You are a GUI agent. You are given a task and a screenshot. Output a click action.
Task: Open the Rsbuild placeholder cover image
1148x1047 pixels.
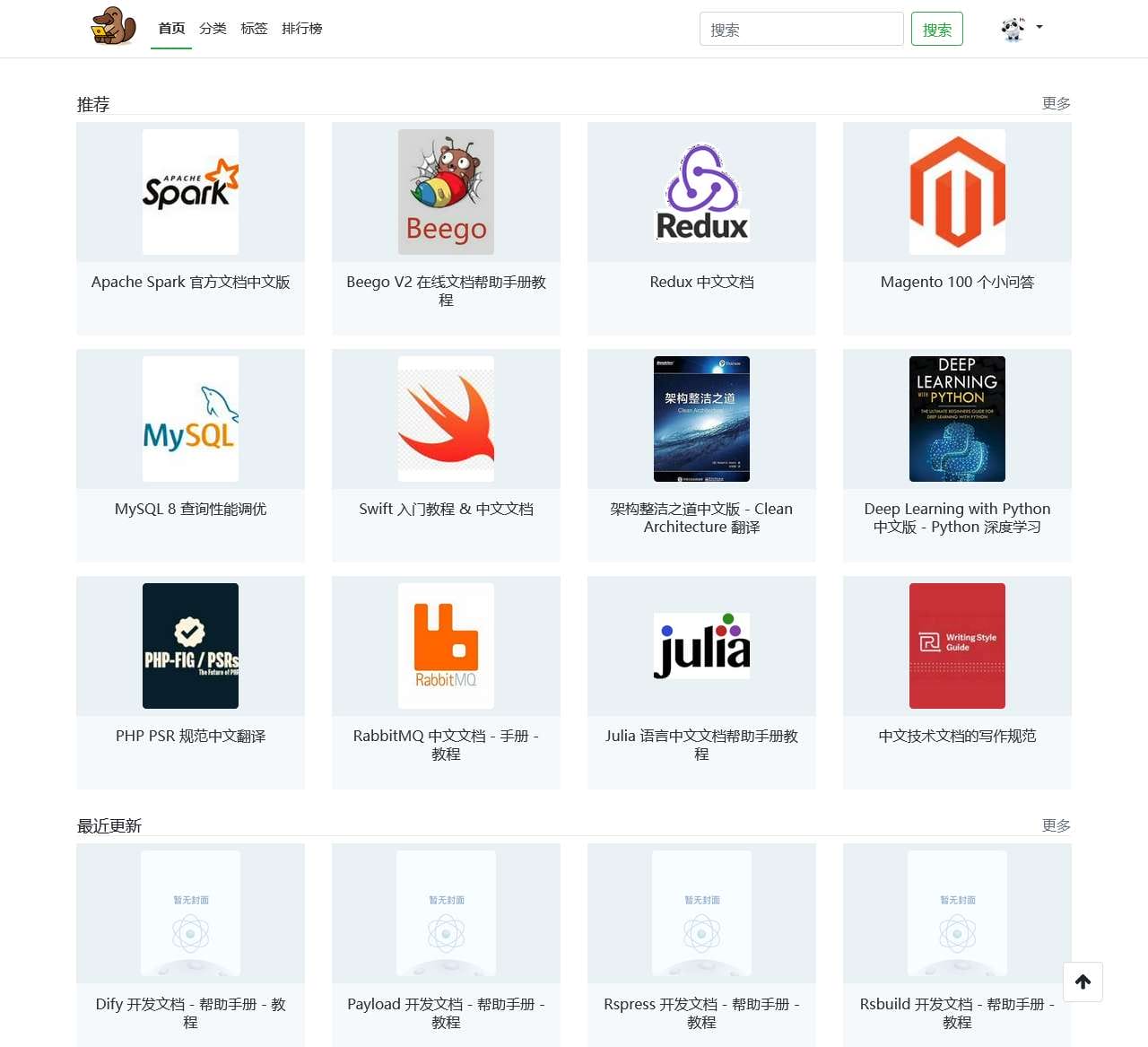pyautogui.click(x=957, y=913)
